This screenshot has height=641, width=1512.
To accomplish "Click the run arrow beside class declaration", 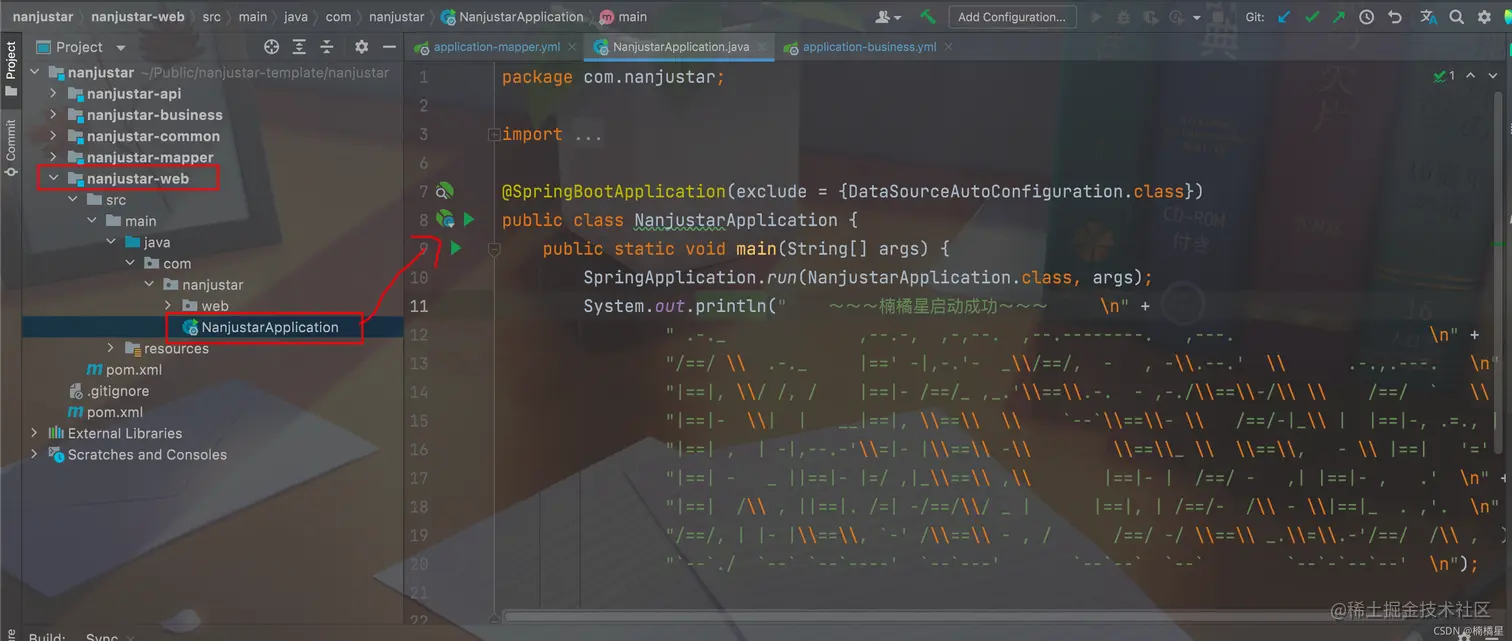I will pyautogui.click(x=469, y=219).
